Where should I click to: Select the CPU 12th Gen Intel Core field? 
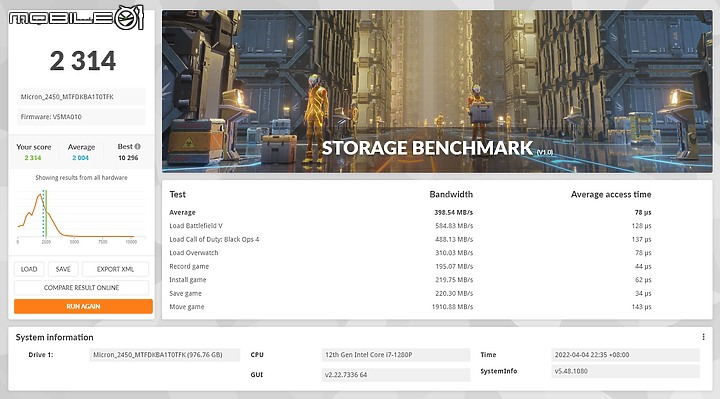pos(396,355)
